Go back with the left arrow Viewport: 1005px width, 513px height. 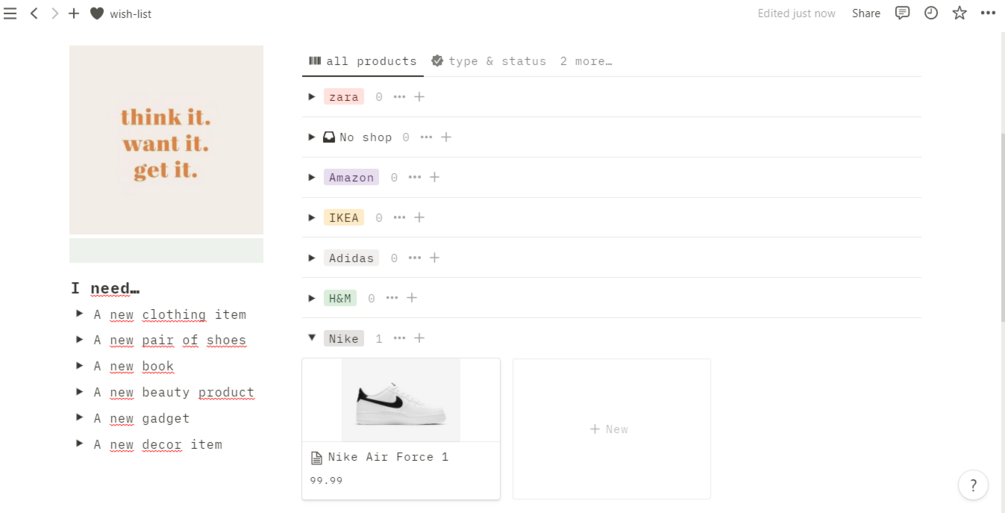(34, 14)
